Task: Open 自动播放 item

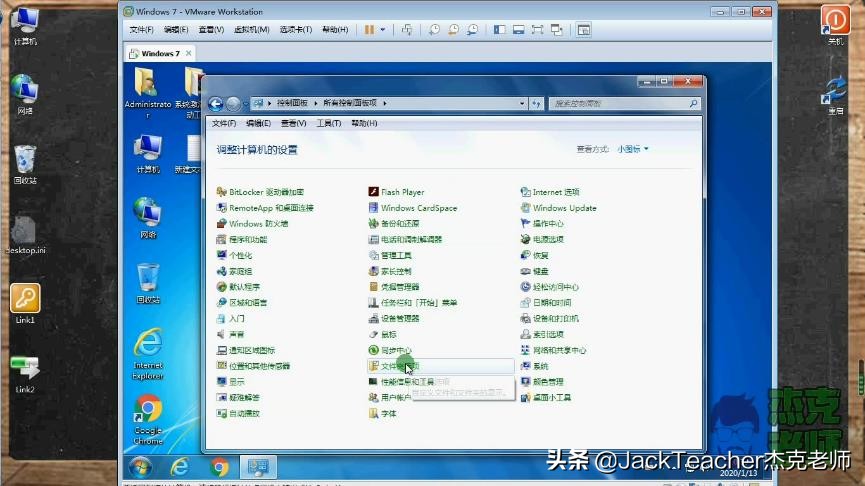Action: click(238, 413)
